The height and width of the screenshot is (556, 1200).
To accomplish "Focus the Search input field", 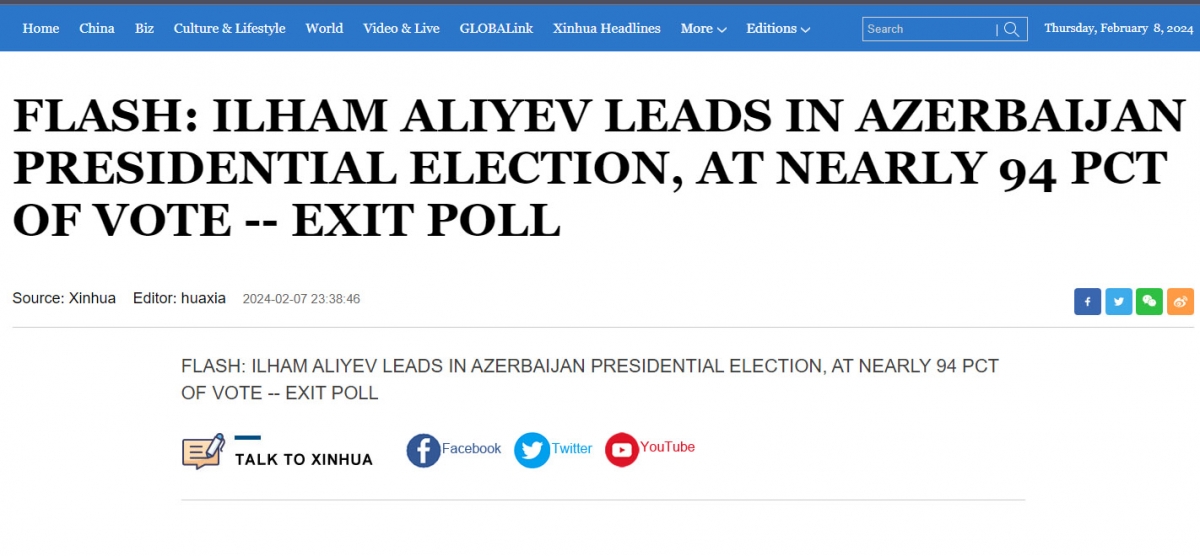I will tap(929, 29).
